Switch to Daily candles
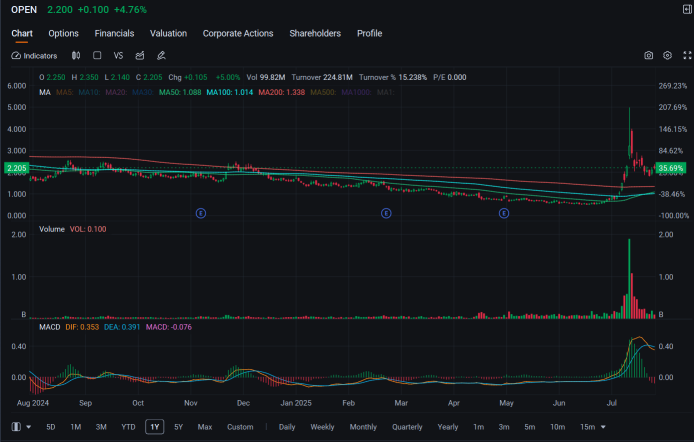This screenshot has height=442, width=694. [x=287, y=427]
